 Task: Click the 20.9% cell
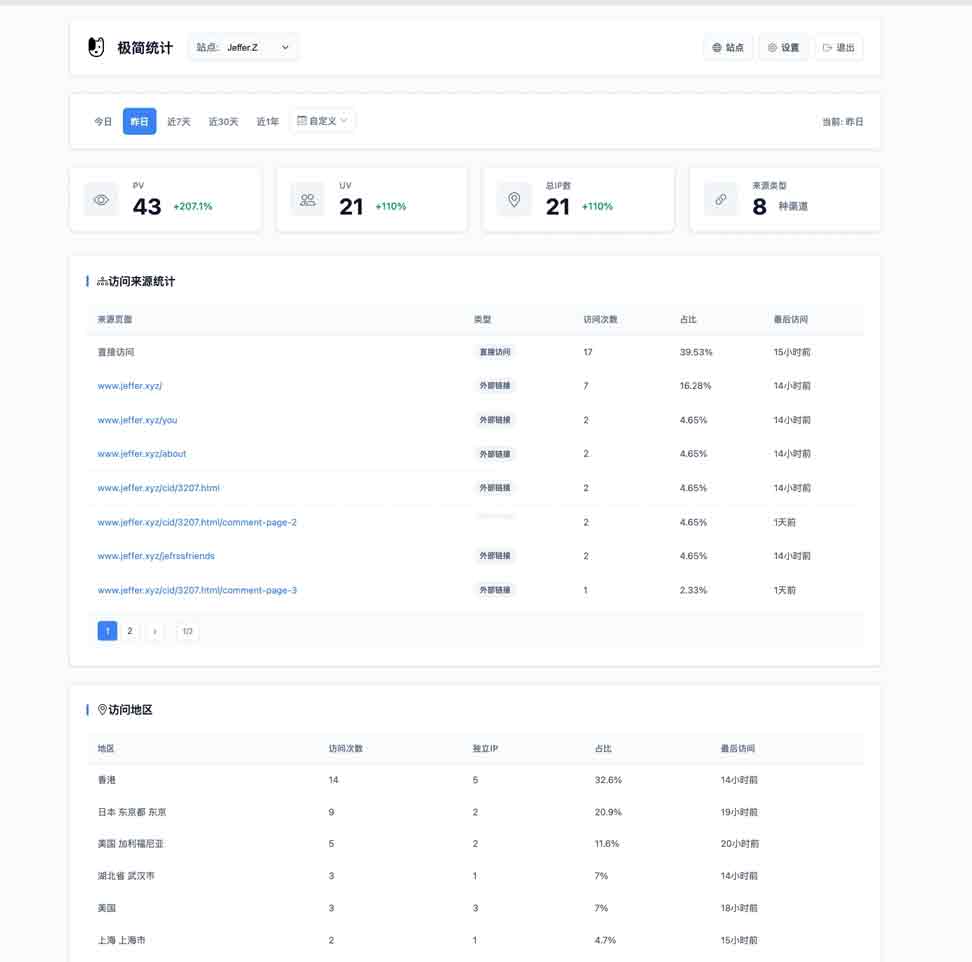coord(608,812)
